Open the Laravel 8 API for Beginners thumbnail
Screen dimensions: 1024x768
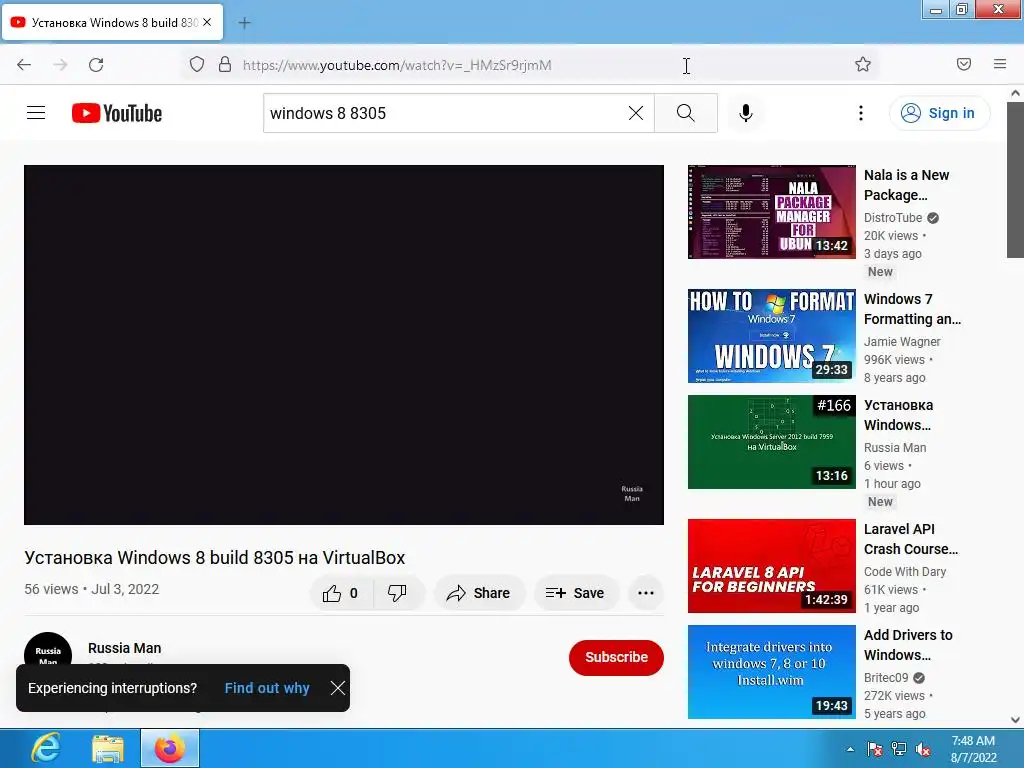771,566
